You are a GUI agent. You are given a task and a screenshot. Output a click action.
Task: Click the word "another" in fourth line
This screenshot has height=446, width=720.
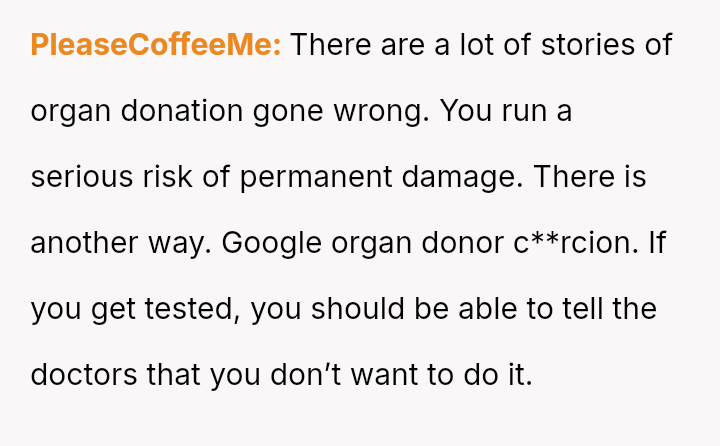tap(84, 243)
